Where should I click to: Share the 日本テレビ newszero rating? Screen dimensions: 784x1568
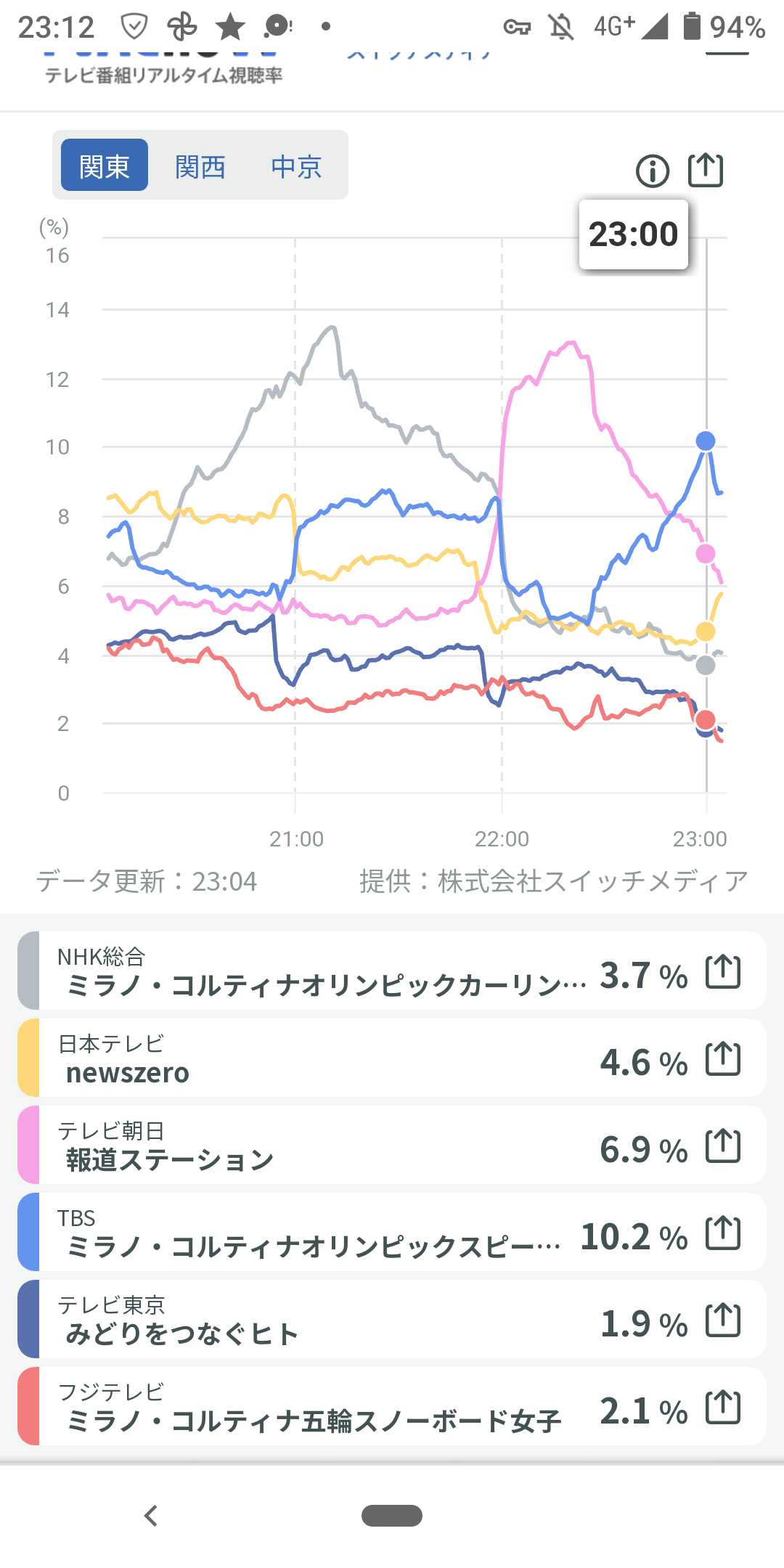tap(723, 1058)
